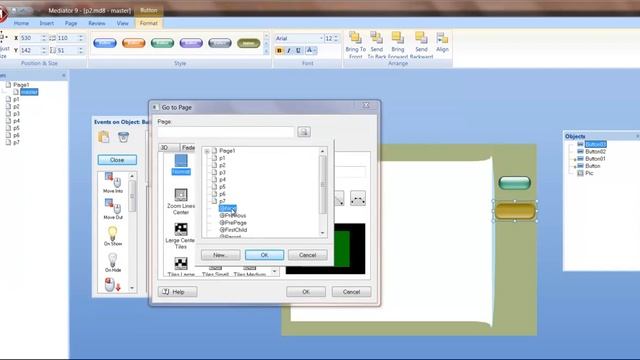Select the blue button style preset

[x=105, y=43]
